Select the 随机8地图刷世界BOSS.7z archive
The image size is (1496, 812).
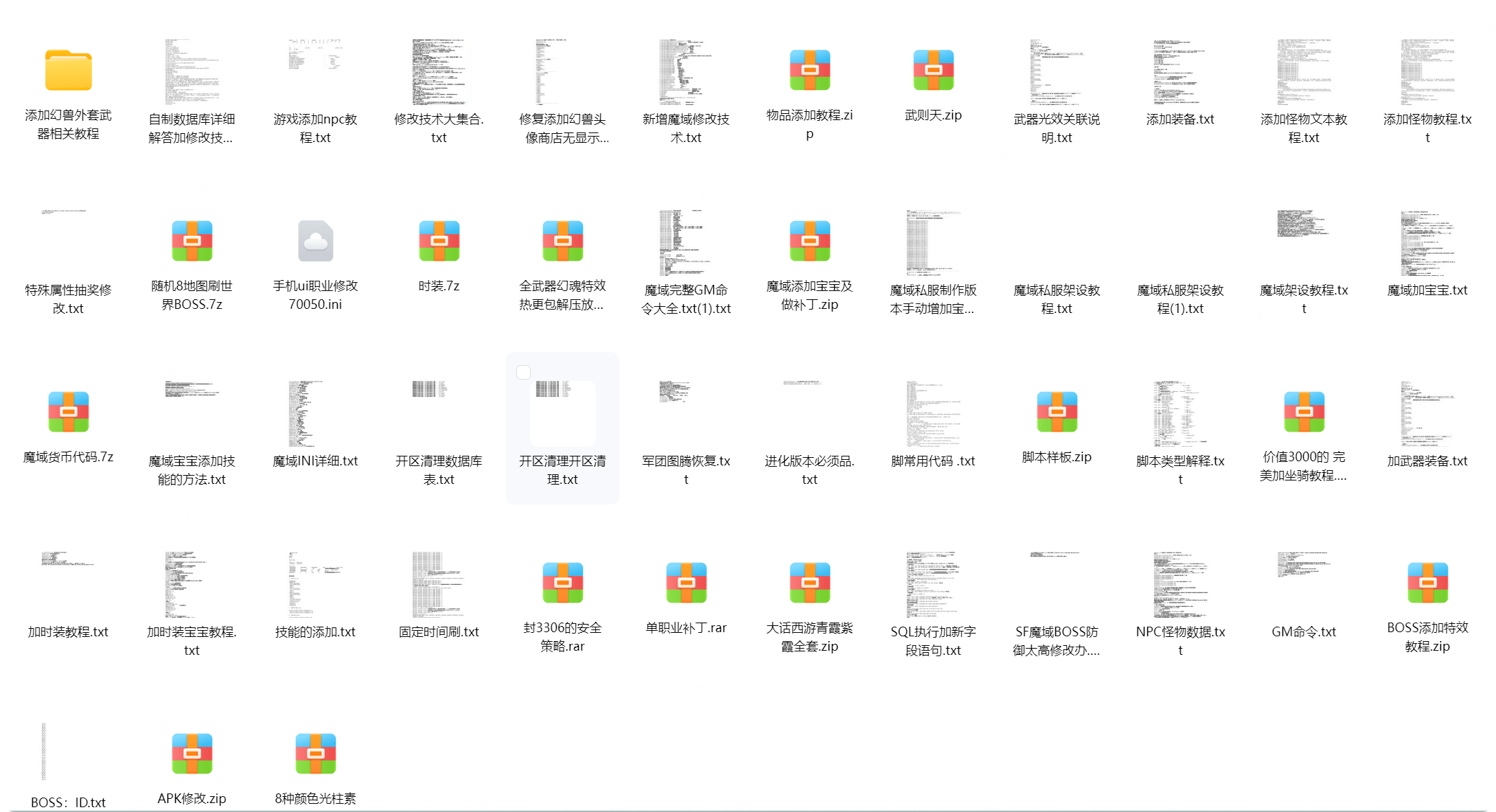[192, 241]
